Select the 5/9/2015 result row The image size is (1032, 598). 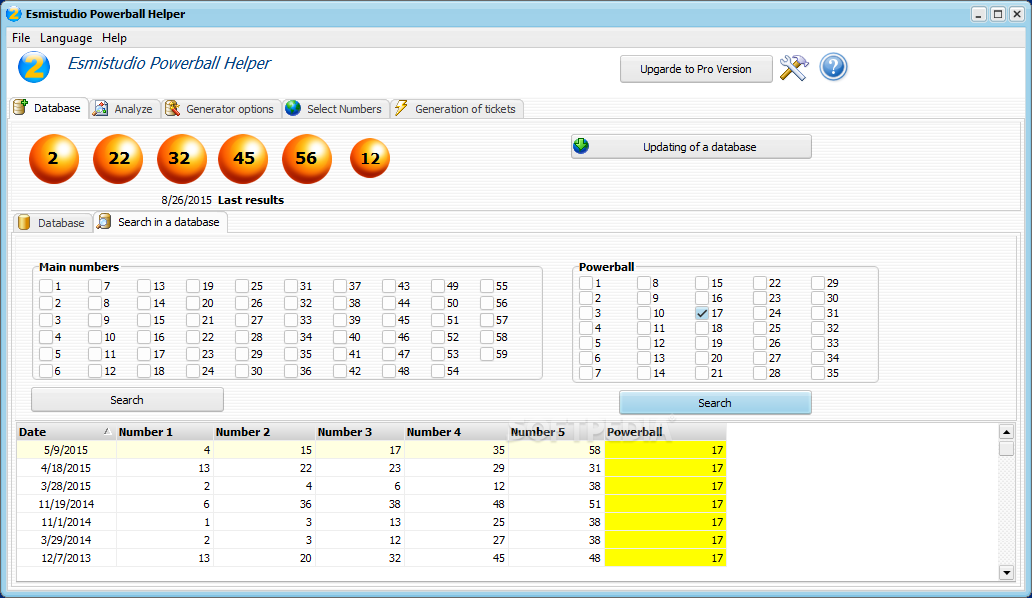point(371,450)
